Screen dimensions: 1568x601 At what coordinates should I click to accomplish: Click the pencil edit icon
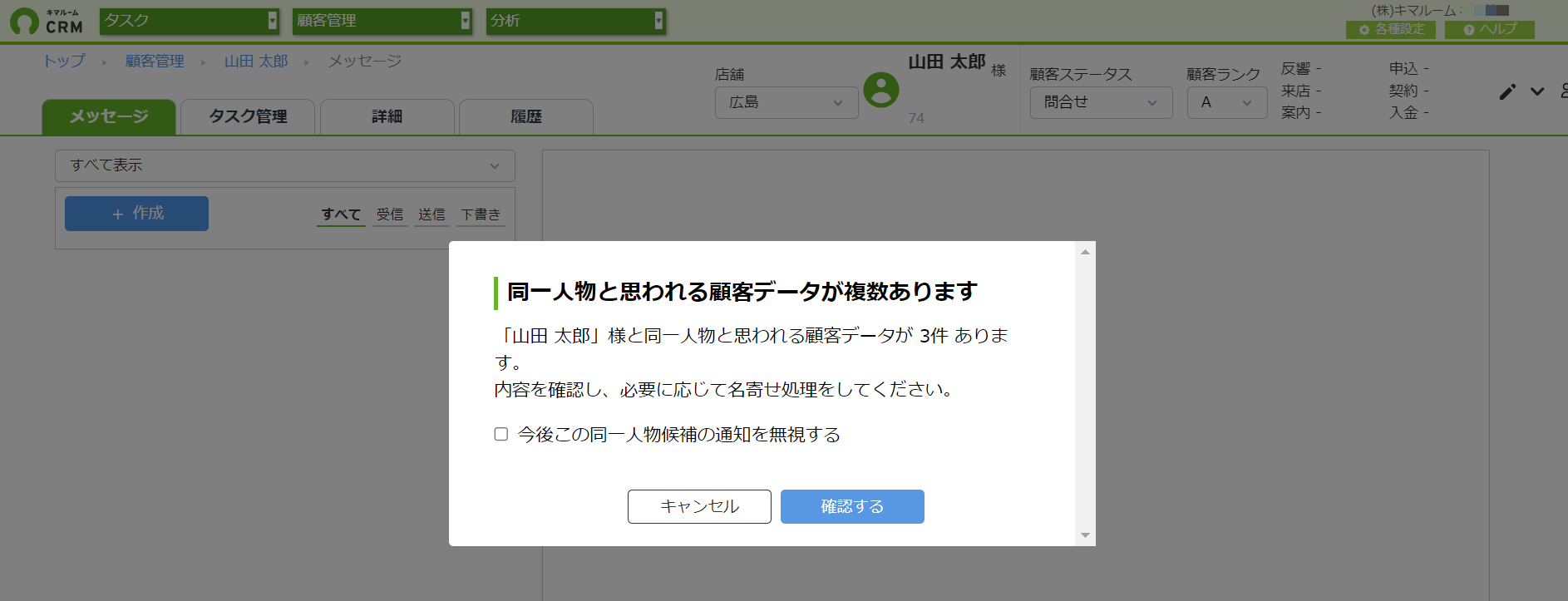point(1507,91)
